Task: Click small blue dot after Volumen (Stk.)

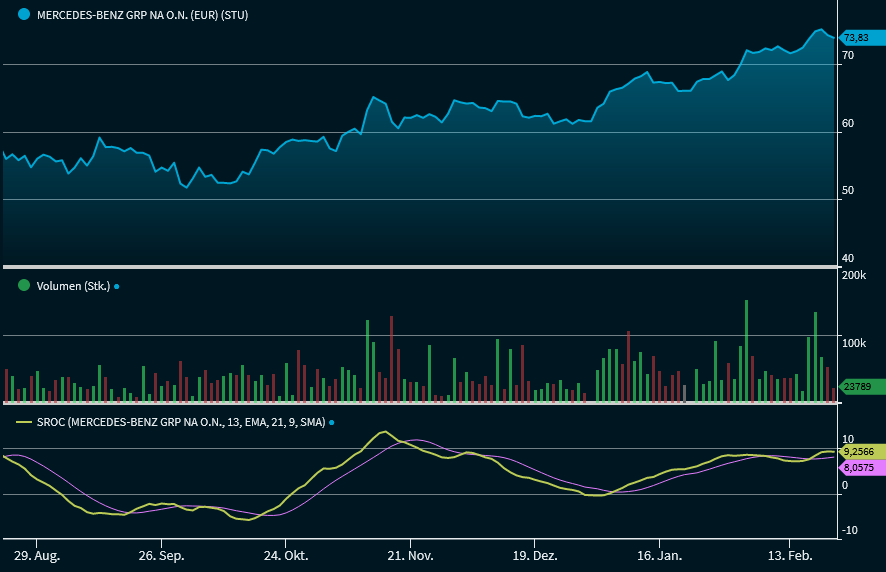Action: (x=116, y=286)
